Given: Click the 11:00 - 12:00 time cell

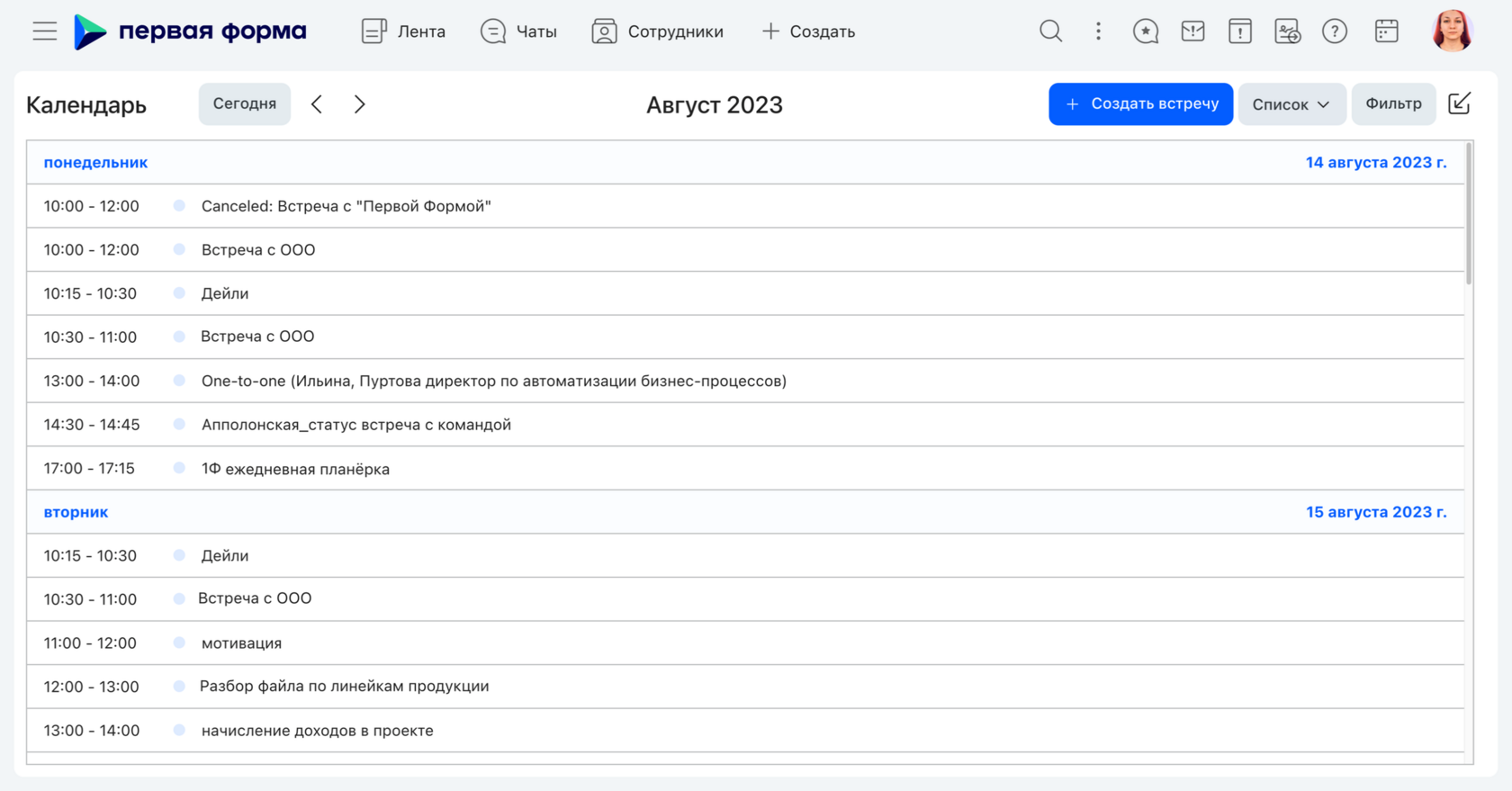Looking at the screenshot, I should pos(90,643).
